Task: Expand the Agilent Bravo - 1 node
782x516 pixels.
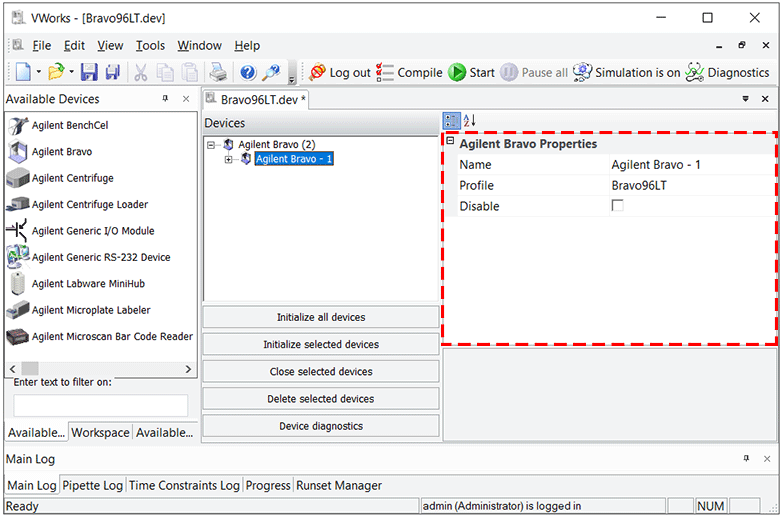Action: click(x=228, y=160)
